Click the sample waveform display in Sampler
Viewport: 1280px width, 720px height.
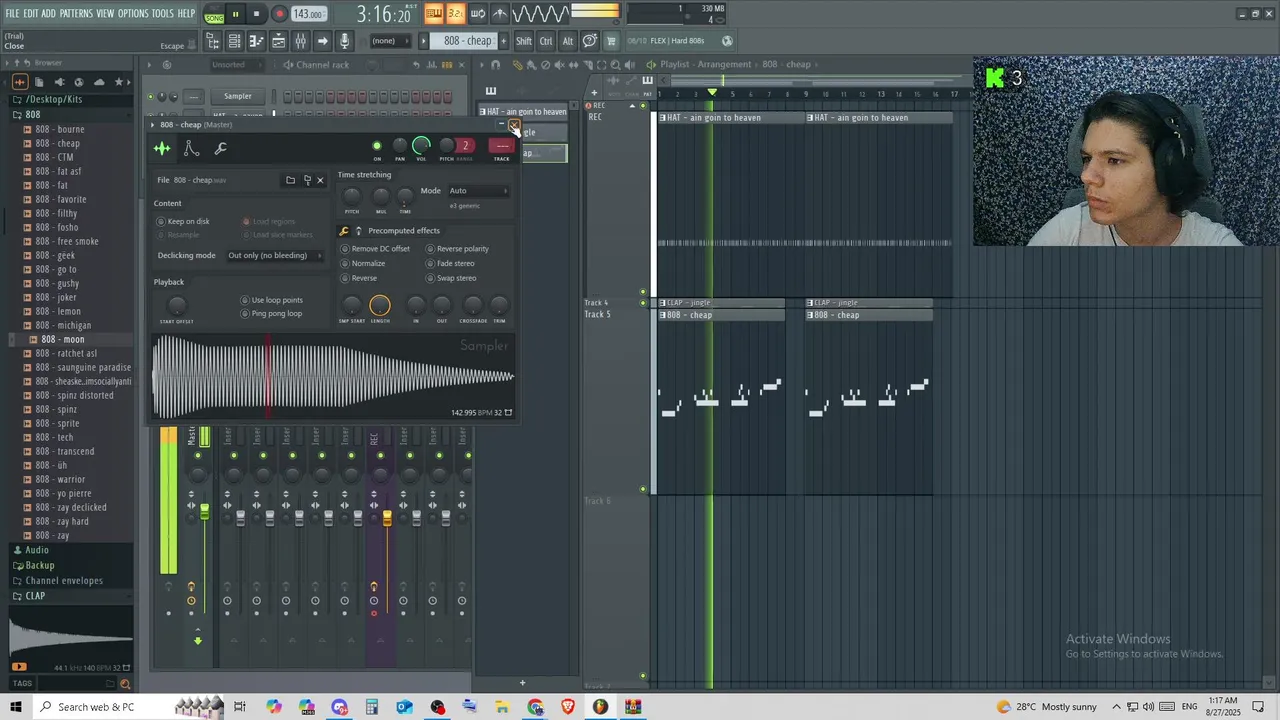pyautogui.click(x=332, y=376)
